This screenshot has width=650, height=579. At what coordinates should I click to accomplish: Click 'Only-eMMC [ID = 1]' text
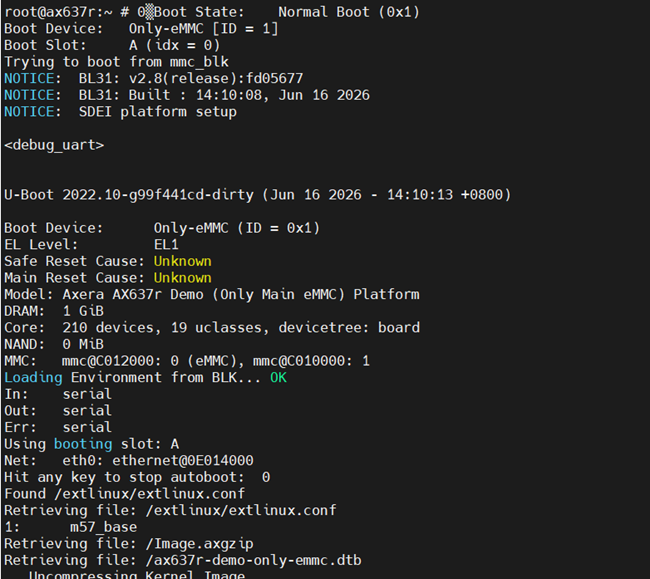click(x=203, y=29)
